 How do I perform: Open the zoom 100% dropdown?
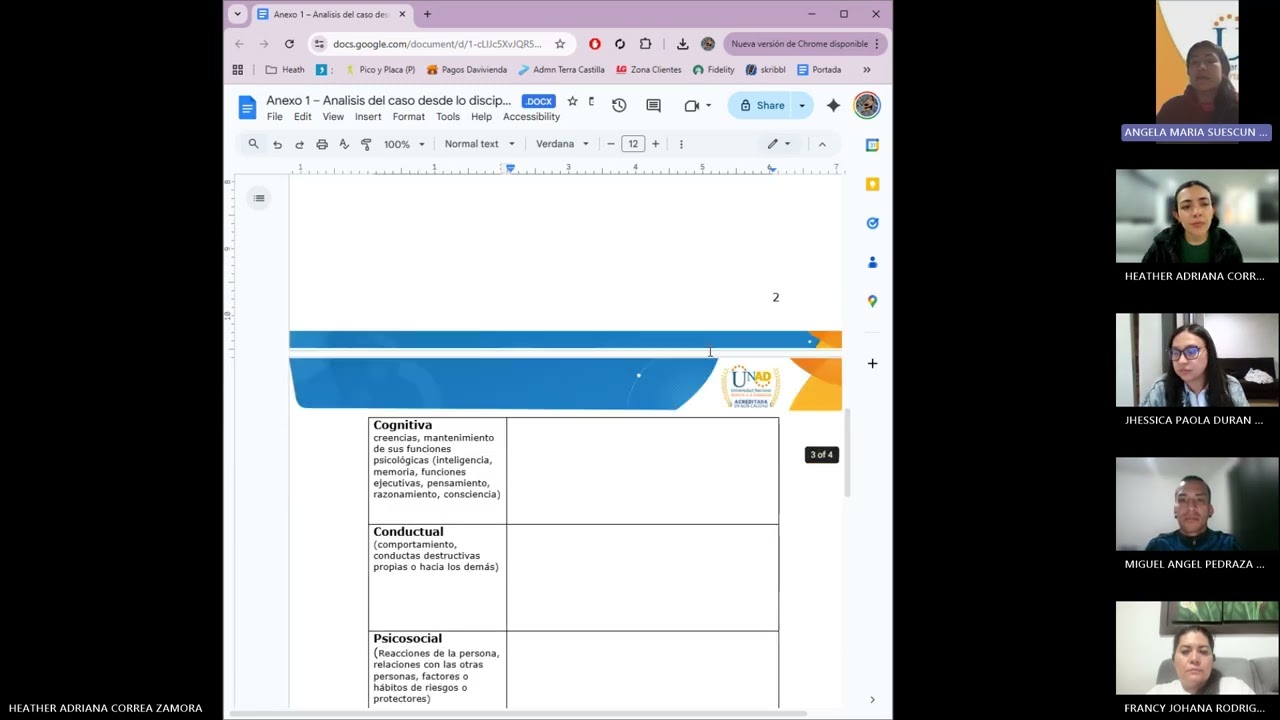(404, 144)
